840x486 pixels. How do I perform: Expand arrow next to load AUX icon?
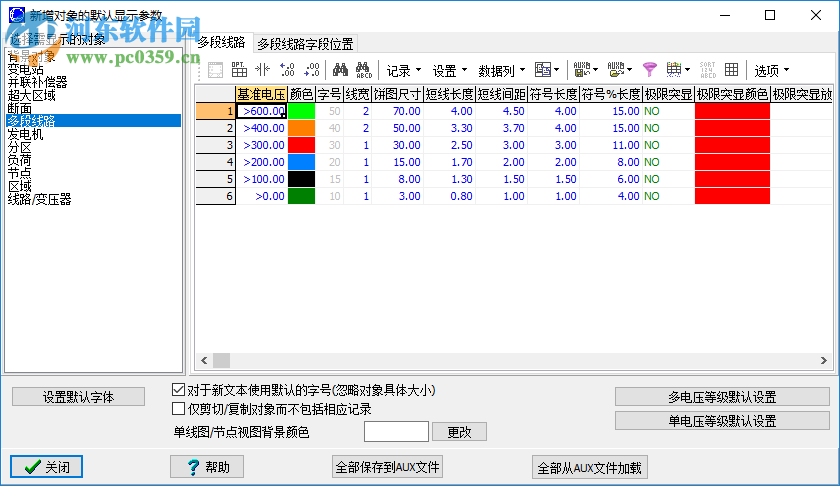629,70
